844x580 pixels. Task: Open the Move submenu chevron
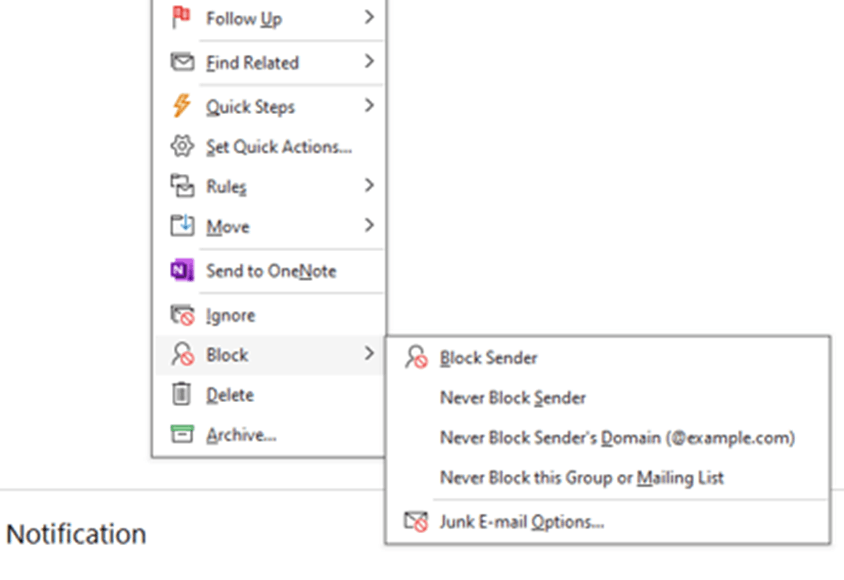368,226
